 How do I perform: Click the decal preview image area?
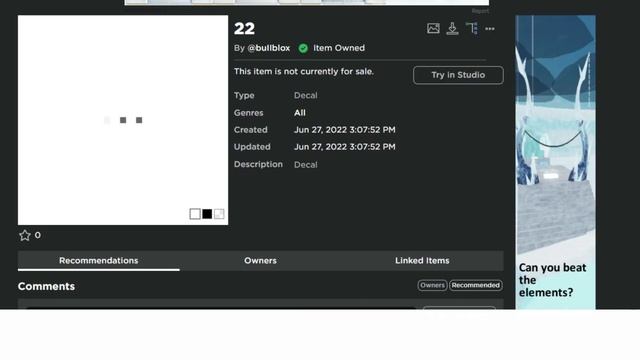(x=123, y=120)
